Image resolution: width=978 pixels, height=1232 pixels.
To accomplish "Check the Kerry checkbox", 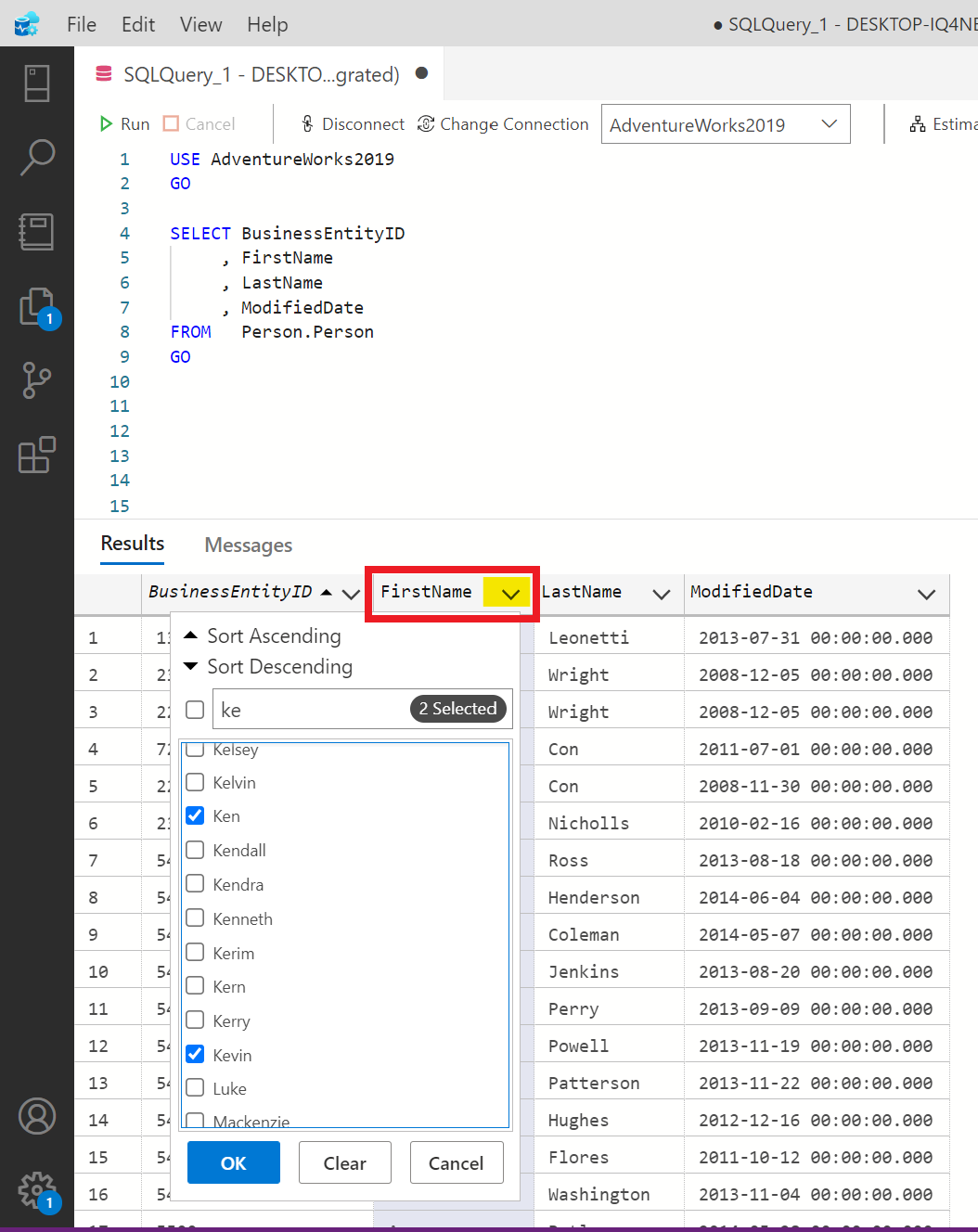I will (x=195, y=1020).
